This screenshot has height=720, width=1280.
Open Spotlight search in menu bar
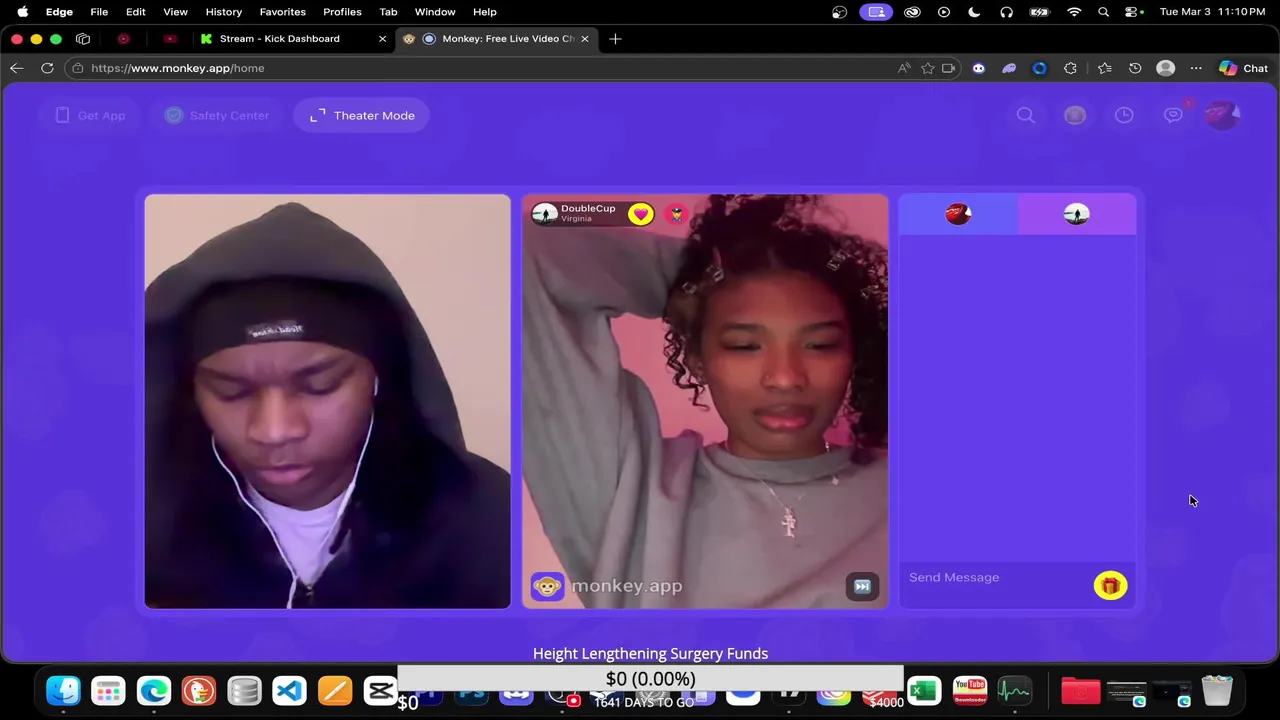tap(1103, 12)
